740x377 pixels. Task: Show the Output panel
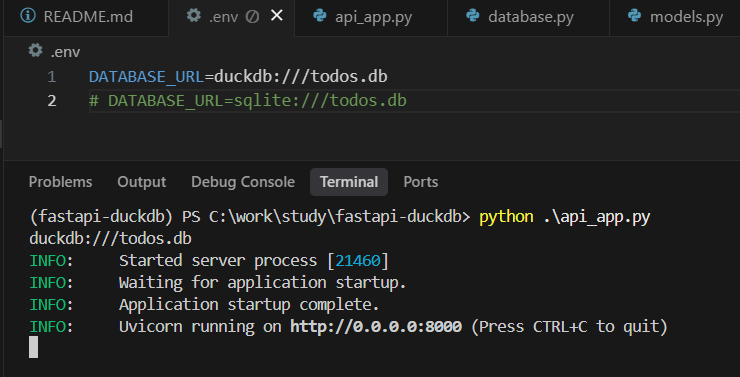[x=142, y=182]
